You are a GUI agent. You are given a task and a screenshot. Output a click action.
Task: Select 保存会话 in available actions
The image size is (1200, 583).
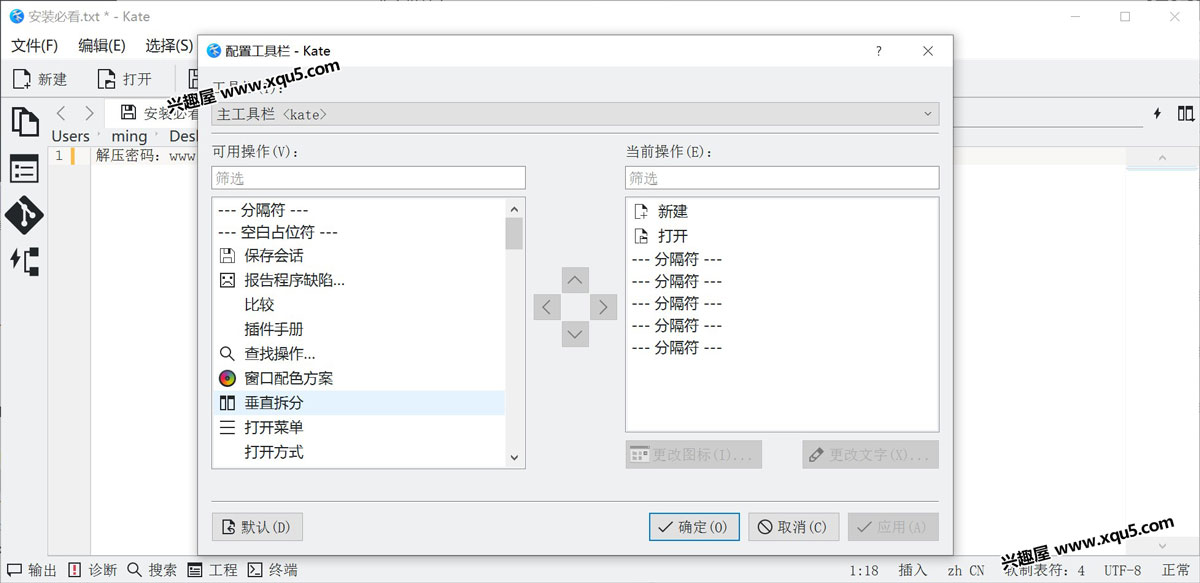pyautogui.click(x=358, y=256)
